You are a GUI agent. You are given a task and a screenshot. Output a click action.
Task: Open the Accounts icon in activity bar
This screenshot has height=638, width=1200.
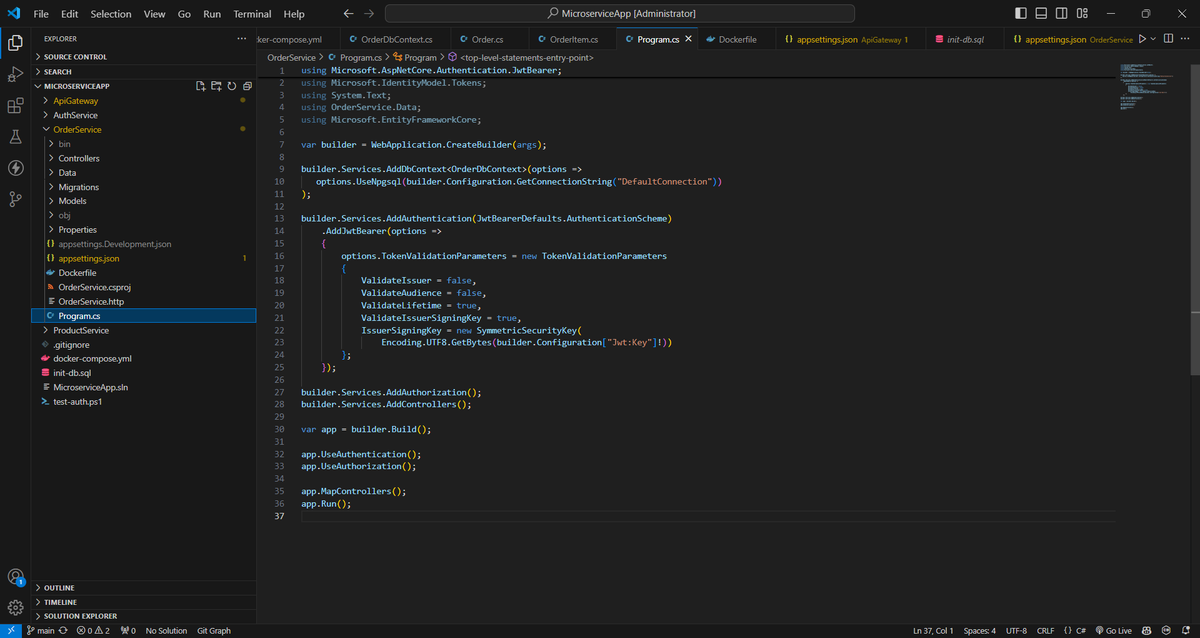15,577
